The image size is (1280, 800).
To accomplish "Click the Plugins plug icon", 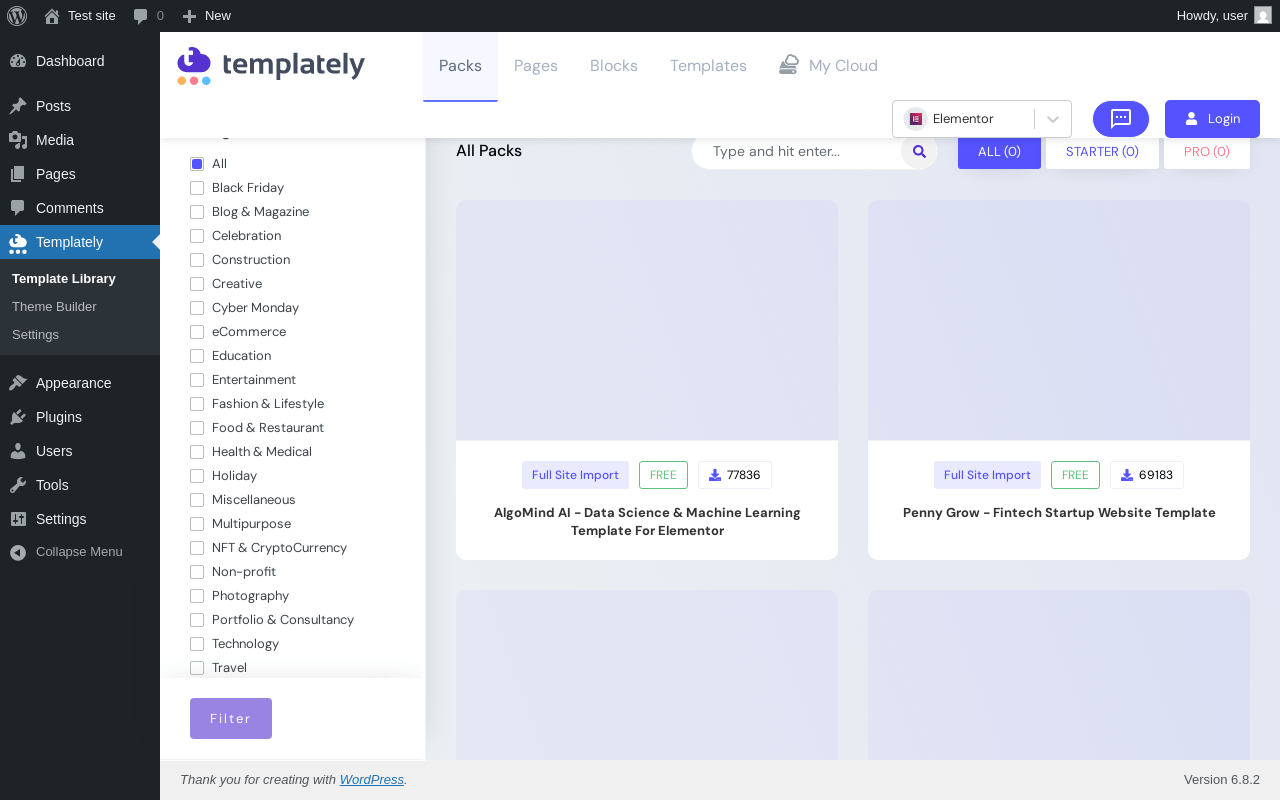I will (18, 417).
